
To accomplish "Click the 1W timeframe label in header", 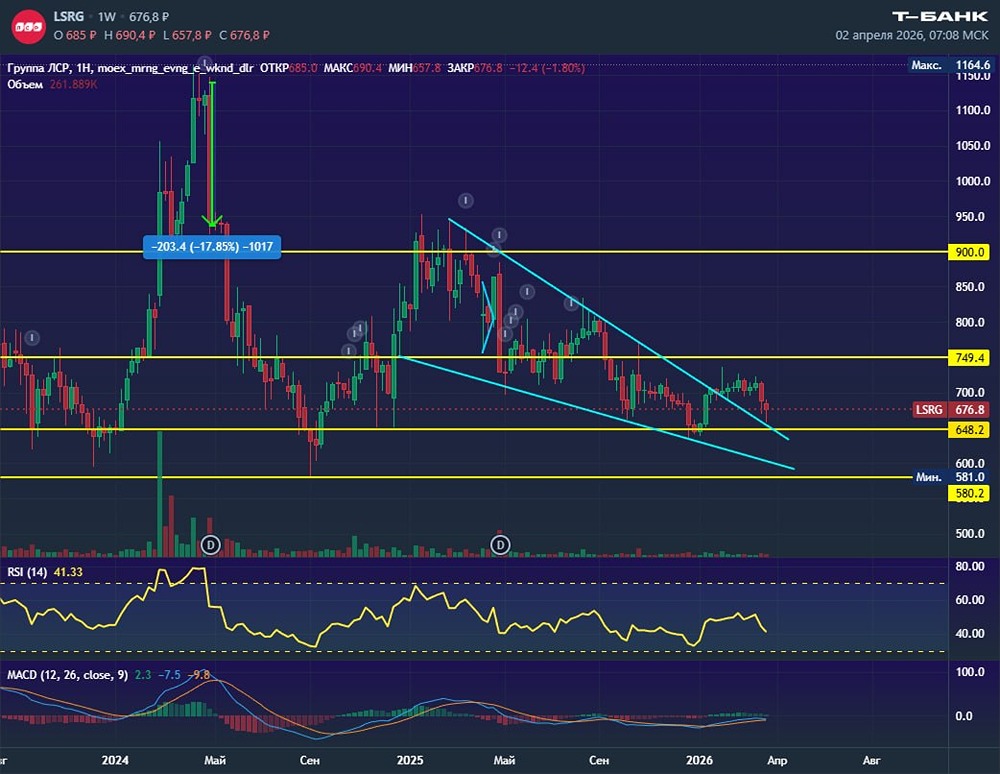I will pyautogui.click(x=107, y=17).
